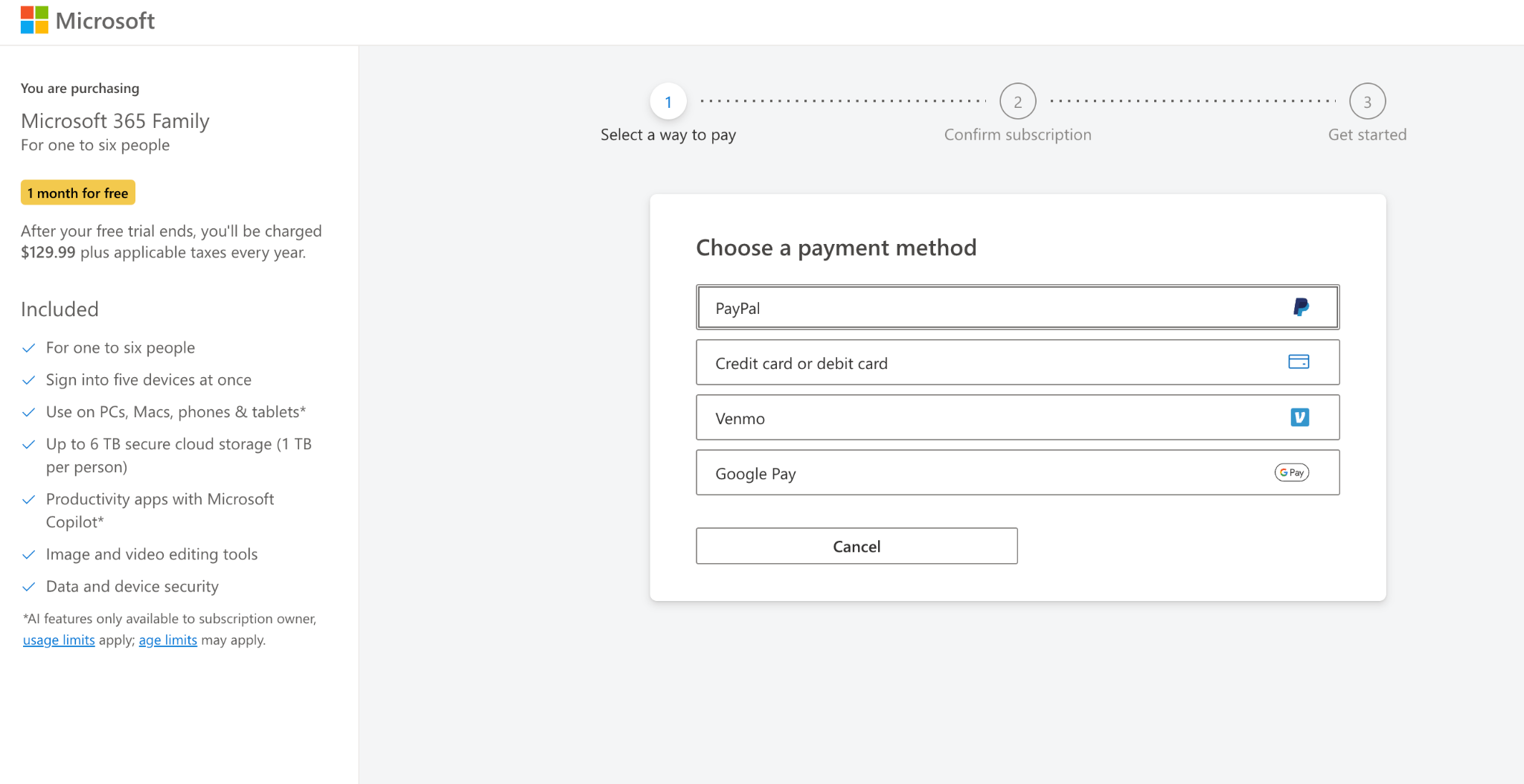Click the Venmo logo icon
Screen dimensions: 1524x784
pyautogui.click(x=1299, y=417)
